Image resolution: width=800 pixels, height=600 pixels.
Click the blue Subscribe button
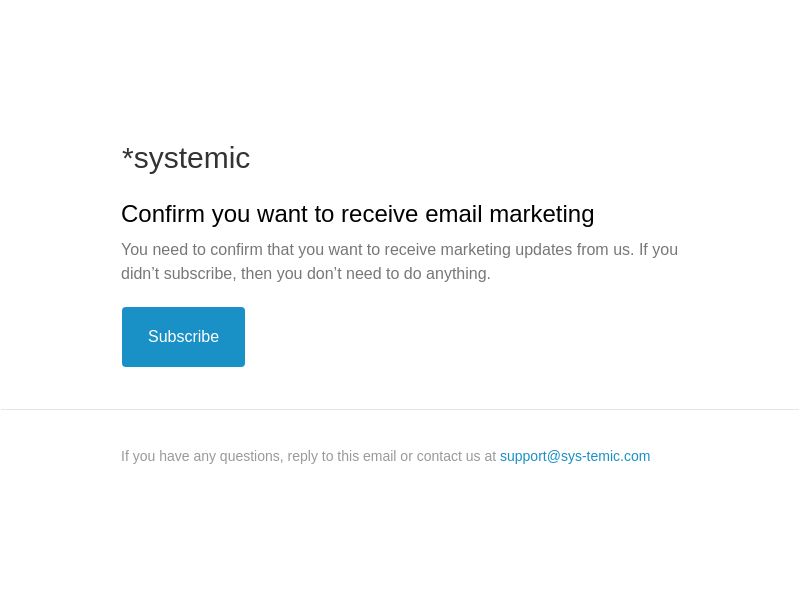click(183, 337)
